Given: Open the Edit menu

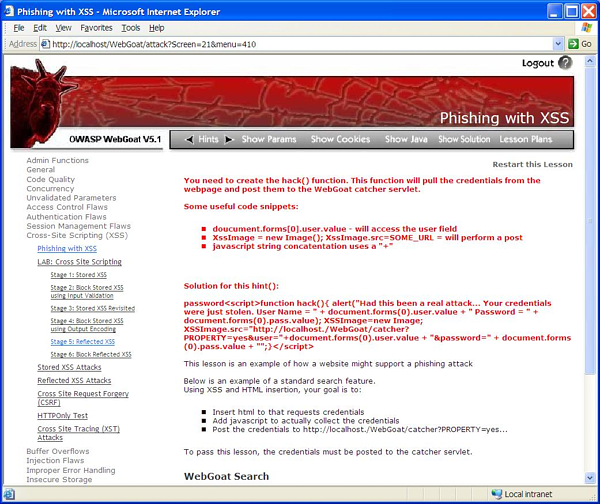Looking at the screenshot, I should [x=40, y=28].
